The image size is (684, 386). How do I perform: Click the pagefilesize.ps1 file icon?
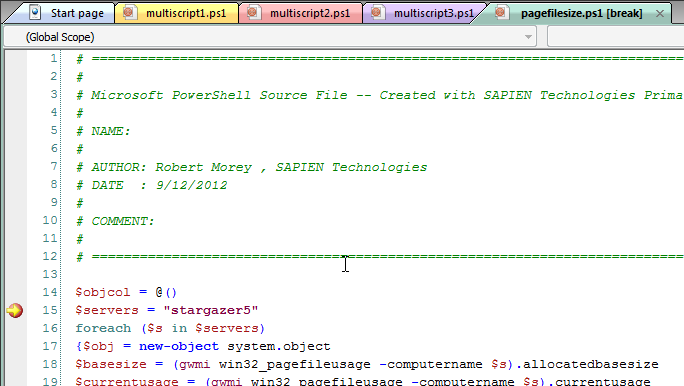tap(501, 13)
